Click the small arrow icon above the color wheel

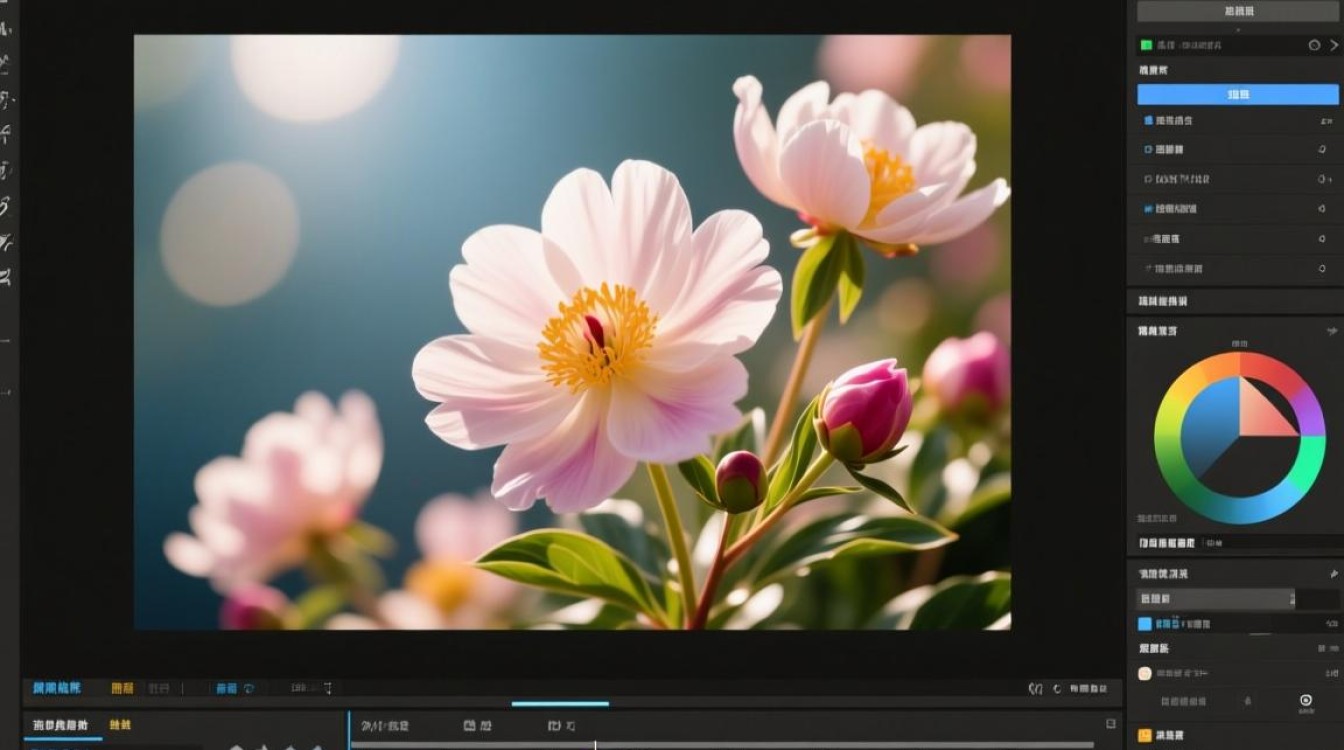click(1332, 330)
